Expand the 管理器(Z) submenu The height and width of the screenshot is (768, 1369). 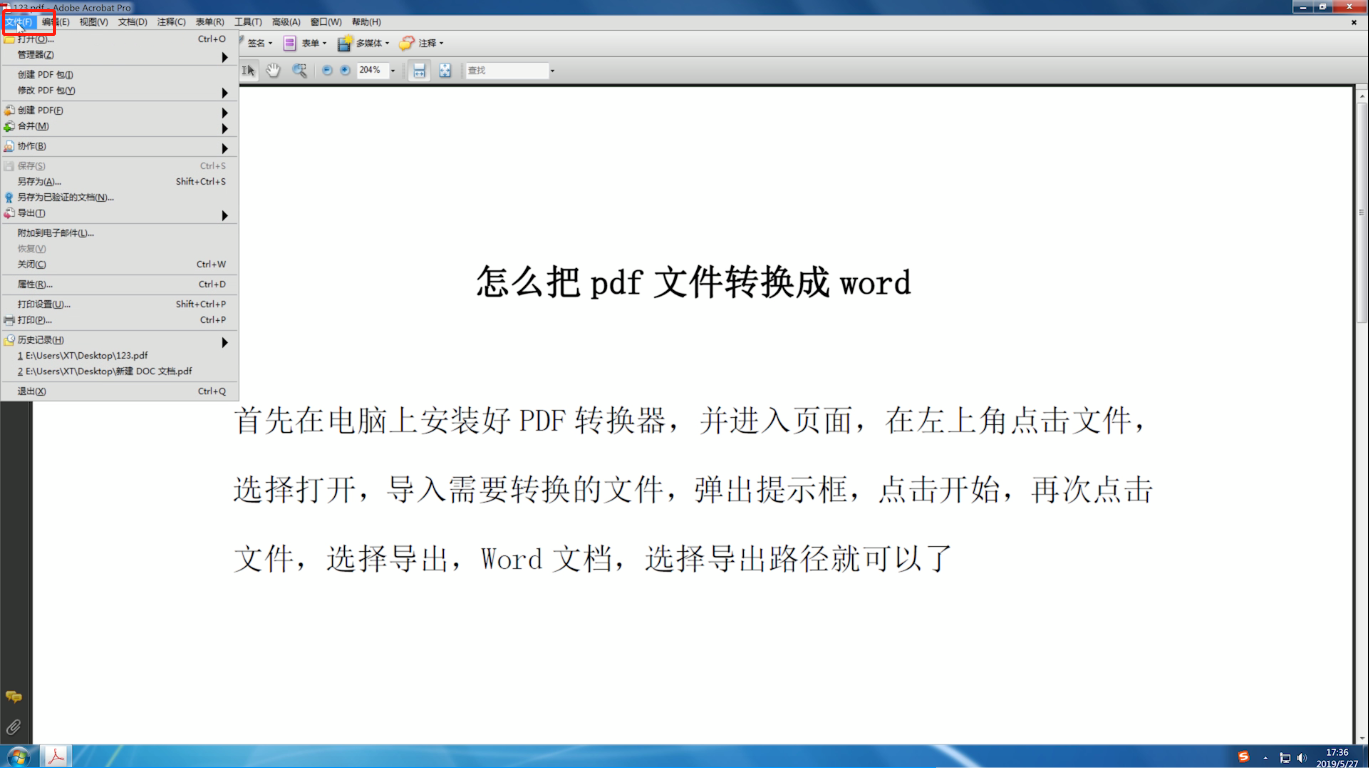pyautogui.click(x=119, y=55)
